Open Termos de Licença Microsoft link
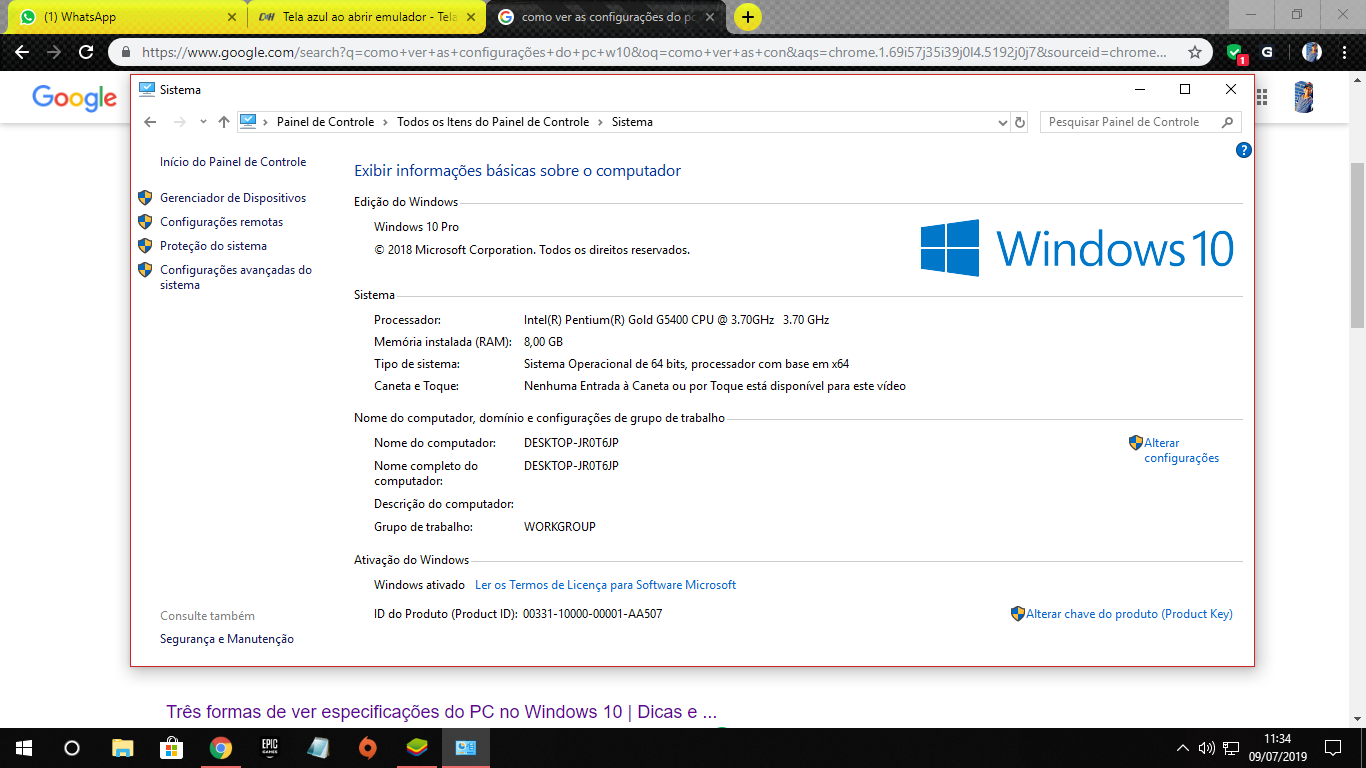The height and width of the screenshot is (768, 1366). 605,585
